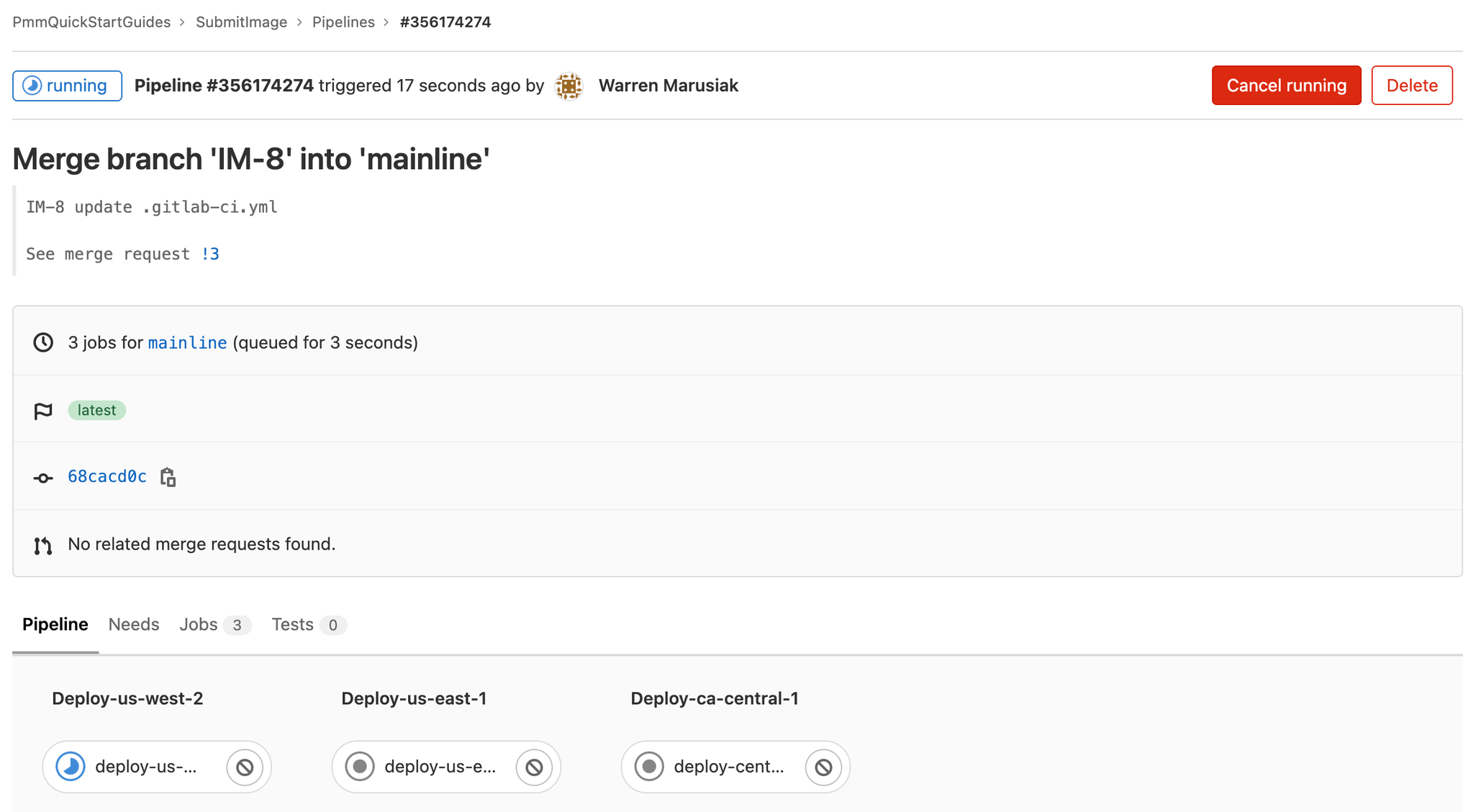Click the latest pipeline flag icon

[x=43, y=409]
